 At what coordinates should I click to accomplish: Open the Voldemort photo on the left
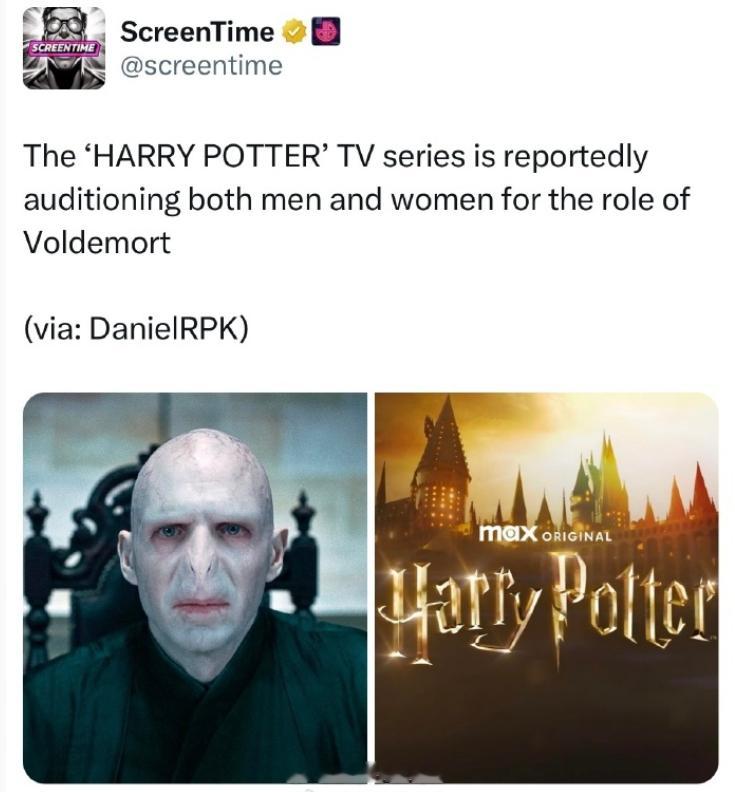pyautogui.click(x=195, y=588)
